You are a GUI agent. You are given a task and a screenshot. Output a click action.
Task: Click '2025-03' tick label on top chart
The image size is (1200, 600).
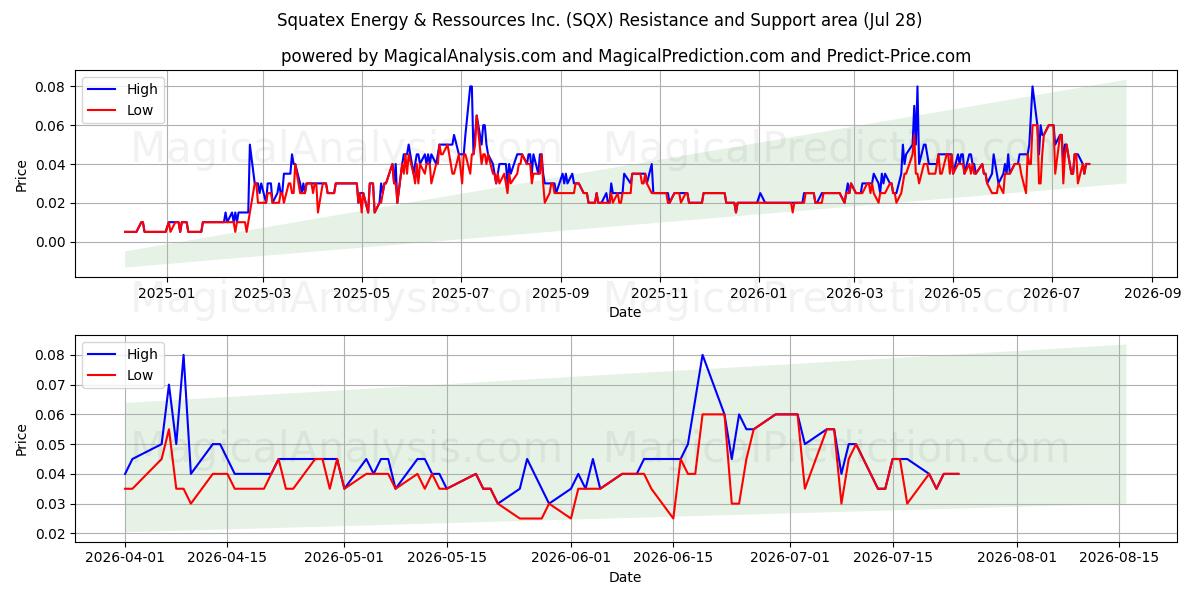(x=263, y=294)
